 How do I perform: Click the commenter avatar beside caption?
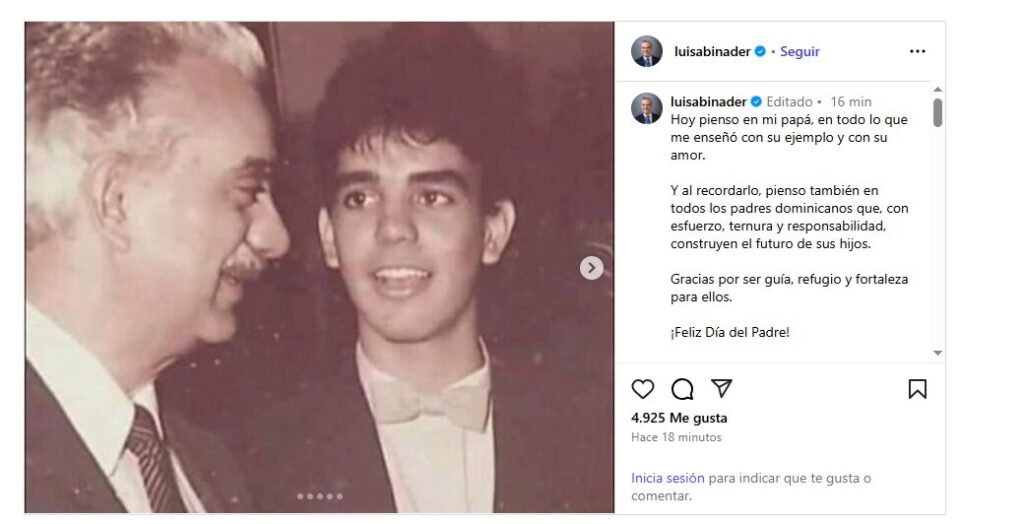coord(647,108)
